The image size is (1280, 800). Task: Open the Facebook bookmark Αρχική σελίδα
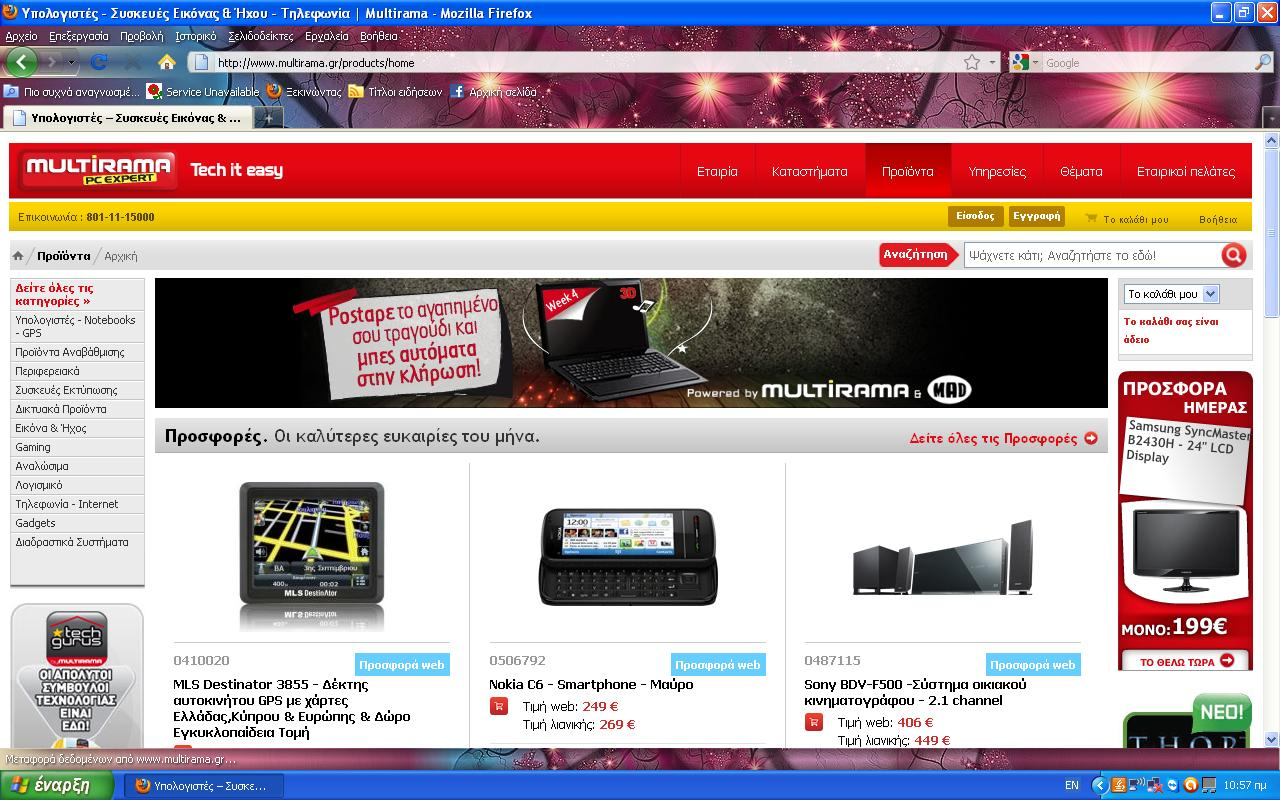point(493,91)
